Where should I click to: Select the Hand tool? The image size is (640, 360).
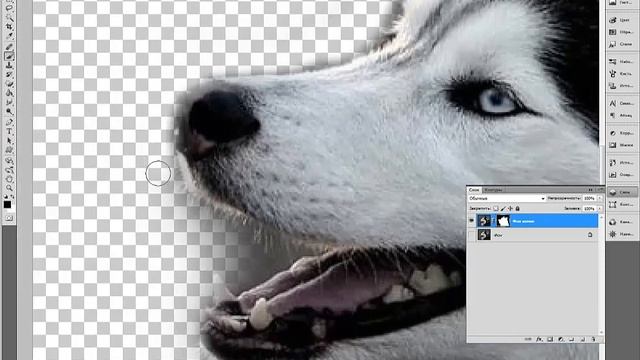point(9,179)
